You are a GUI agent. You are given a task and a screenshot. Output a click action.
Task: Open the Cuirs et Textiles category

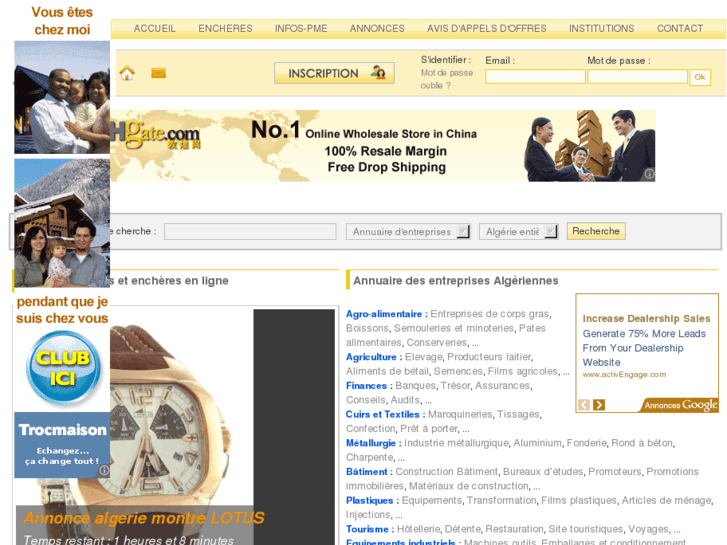click(x=385, y=415)
